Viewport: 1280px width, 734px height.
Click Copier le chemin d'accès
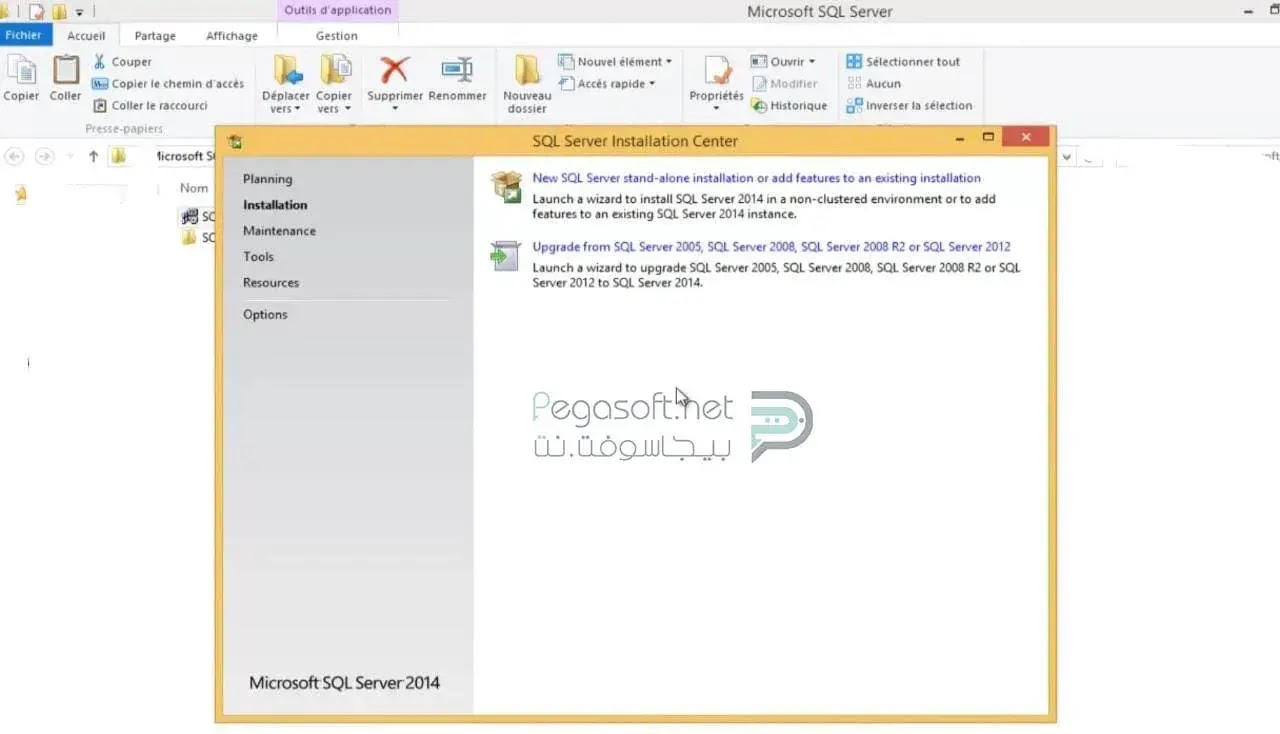(168, 84)
